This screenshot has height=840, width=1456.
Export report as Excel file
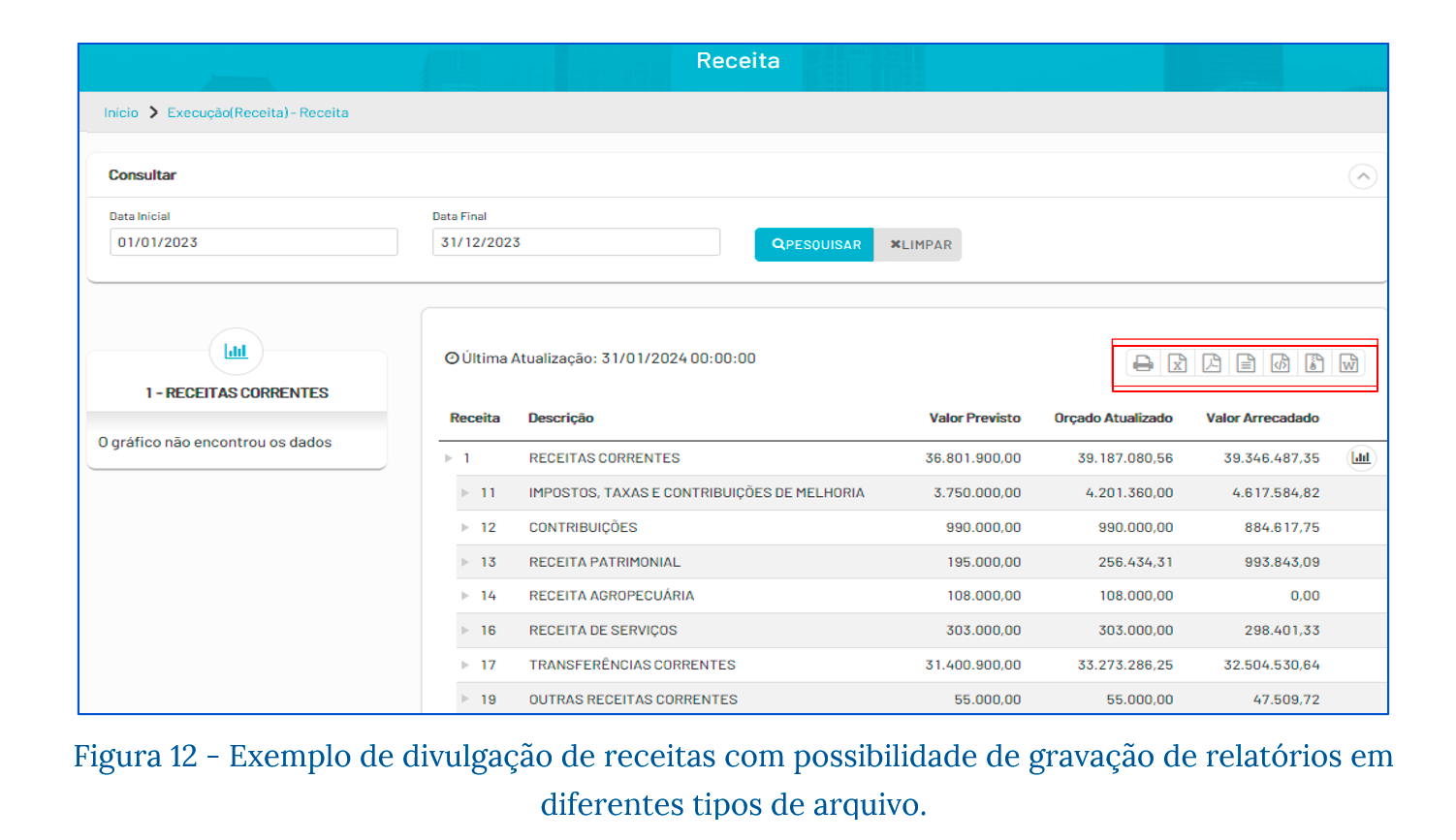pos(1178,363)
